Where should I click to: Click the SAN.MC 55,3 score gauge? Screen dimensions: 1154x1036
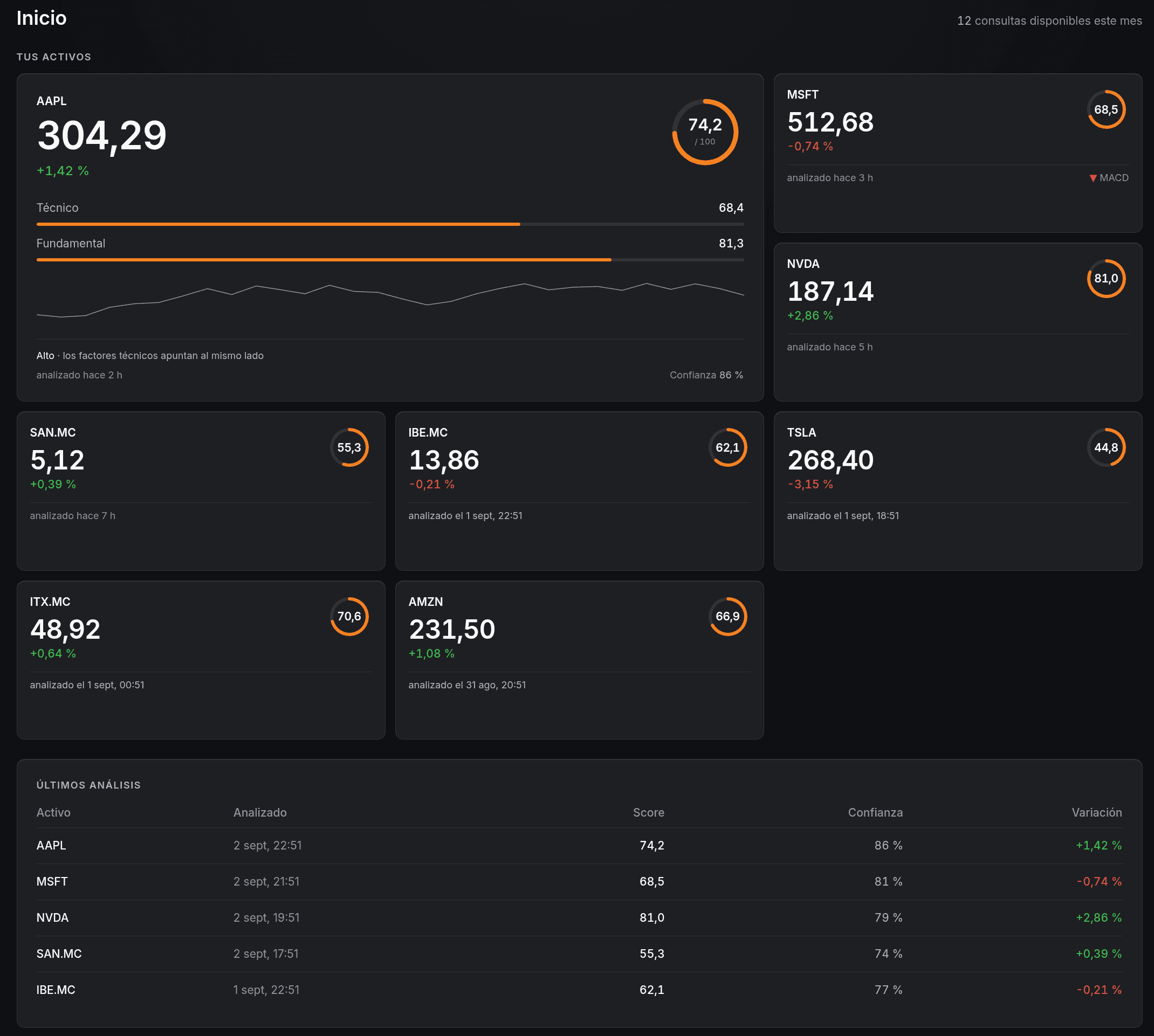[x=349, y=447]
